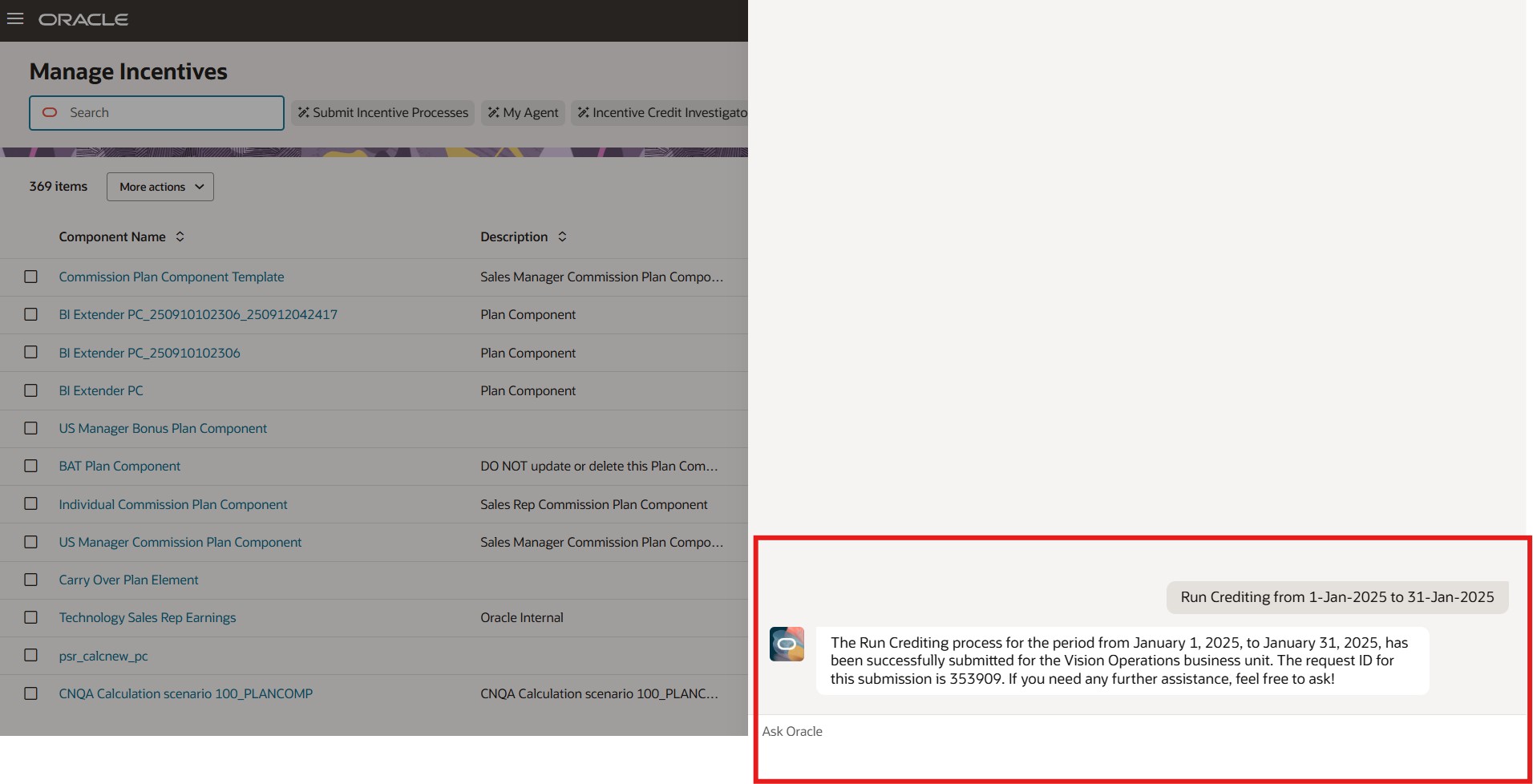Image resolution: width=1533 pixels, height=784 pixels.
Task: Click the Component Name column header
Action: pos(112,236)
